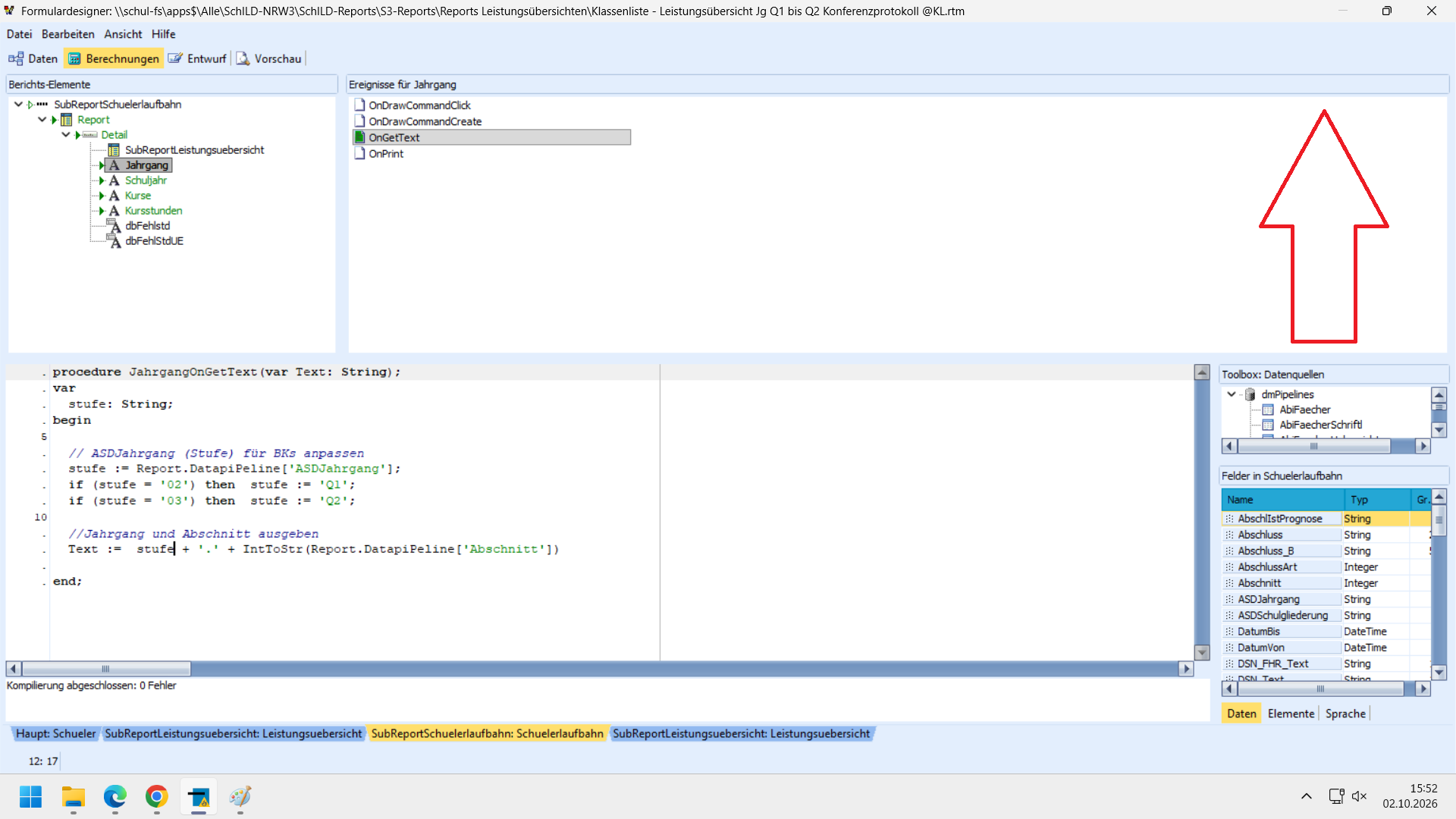The image size is (1456, 819).
Task: Switch toolbox to Sprache tab
Action: (1345, 714)
